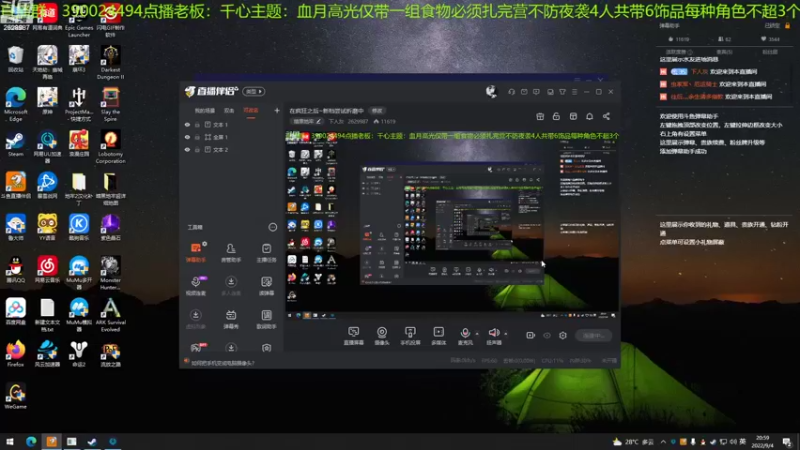The height and width of the screenshot is (450, 800).
Task: Lock the 文本 2 source layer
Action: (x=197, y=149)
